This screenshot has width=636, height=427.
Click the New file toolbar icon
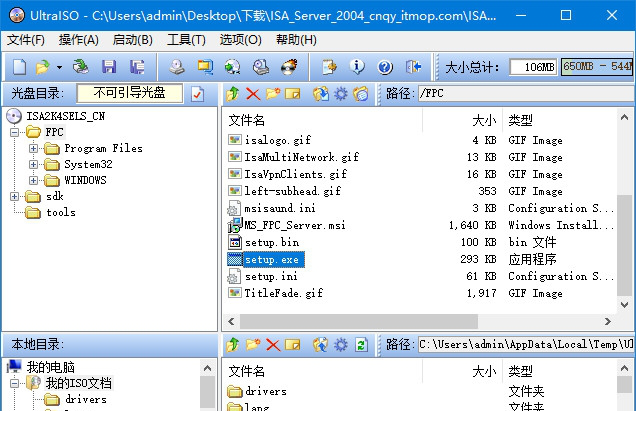[x=19, y=67]
